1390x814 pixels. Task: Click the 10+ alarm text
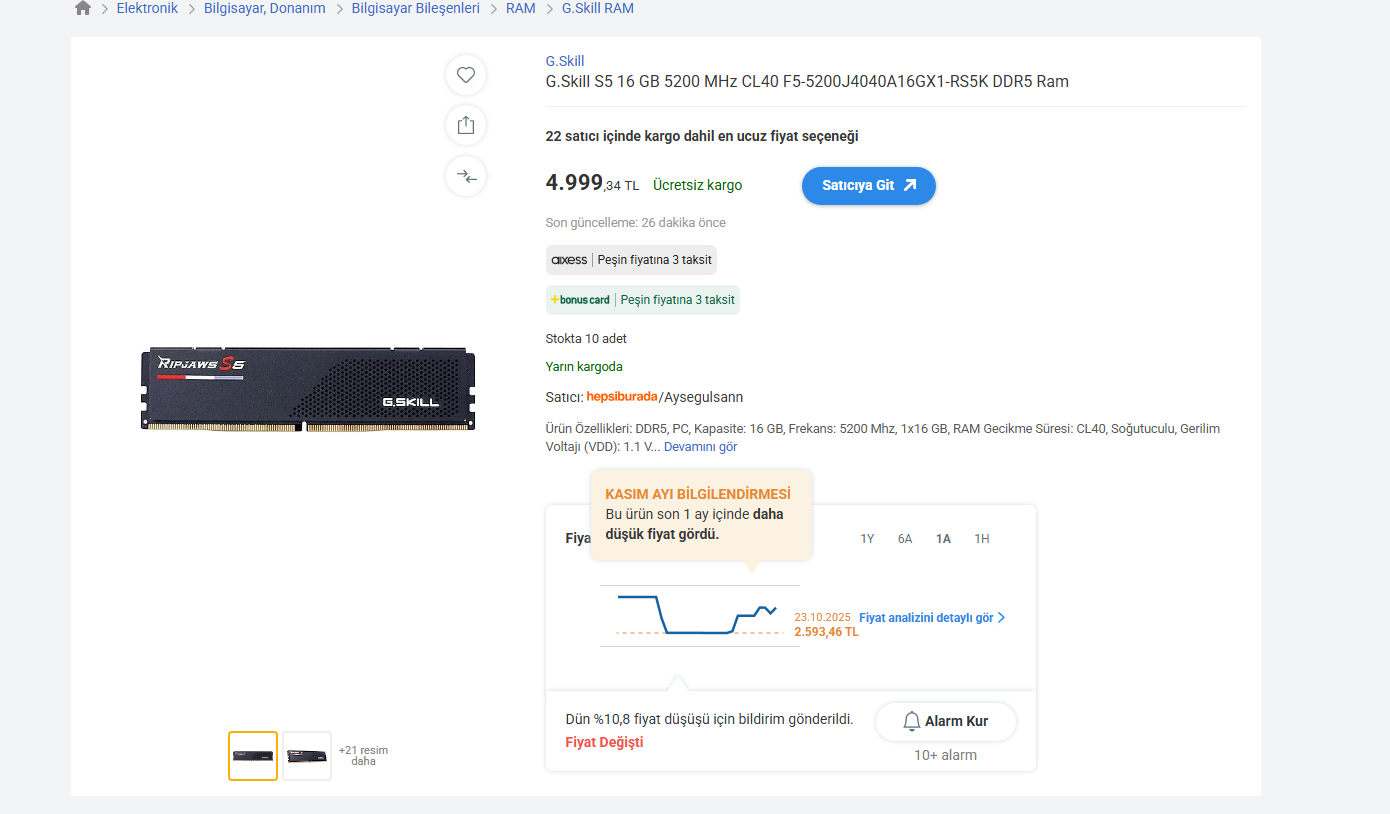pyautogui.click(x=945, y=755)
